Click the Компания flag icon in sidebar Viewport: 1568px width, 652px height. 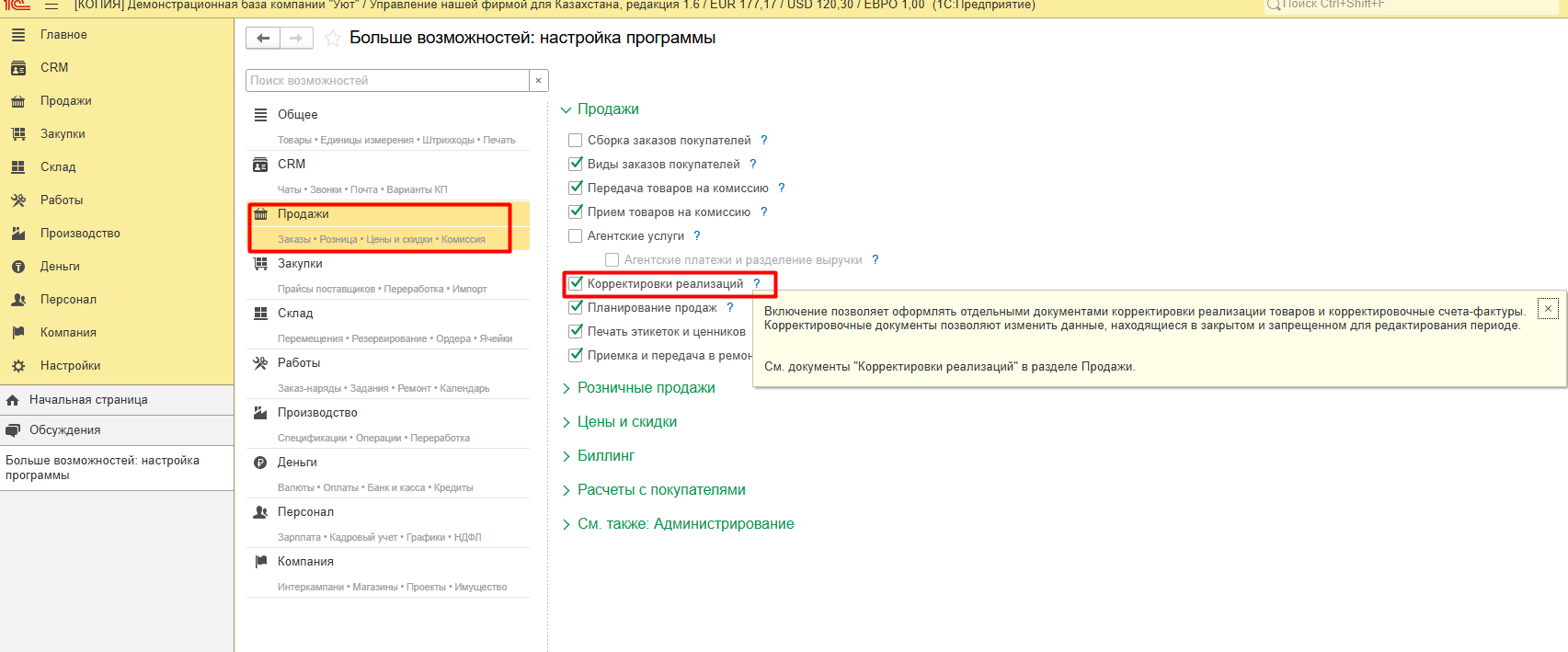(17, 333)
